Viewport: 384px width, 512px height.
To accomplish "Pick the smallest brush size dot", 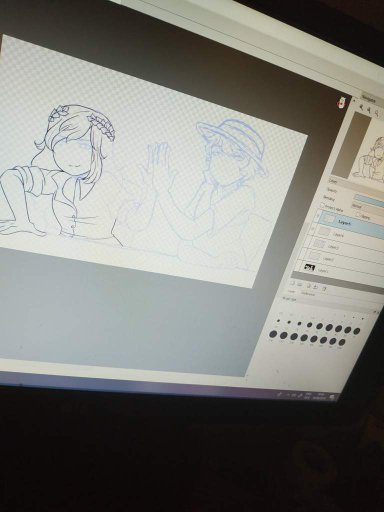I will (x=279, y=321).
